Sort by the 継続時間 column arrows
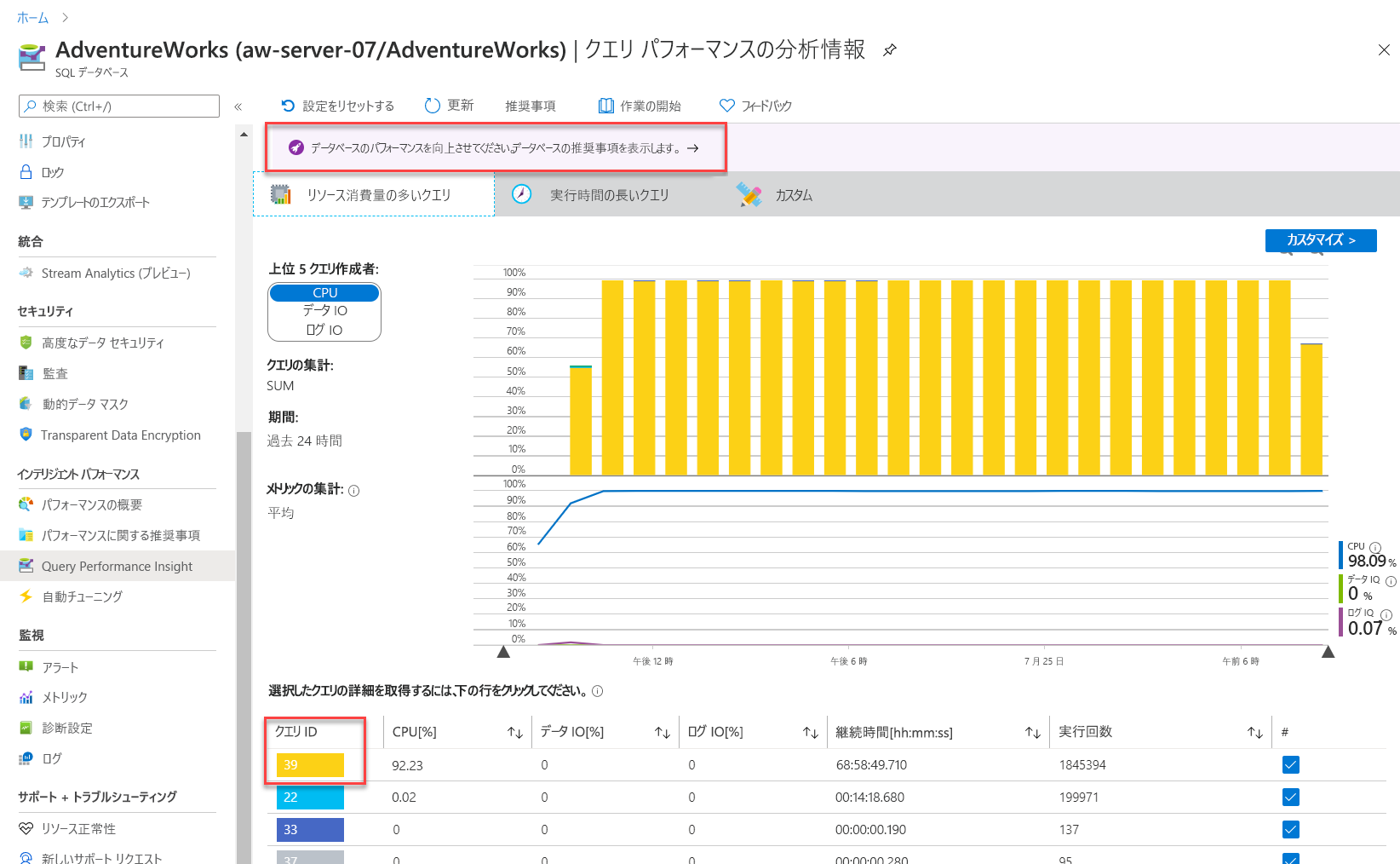This screenshot has height=864, width=1400. [1033, 733]
